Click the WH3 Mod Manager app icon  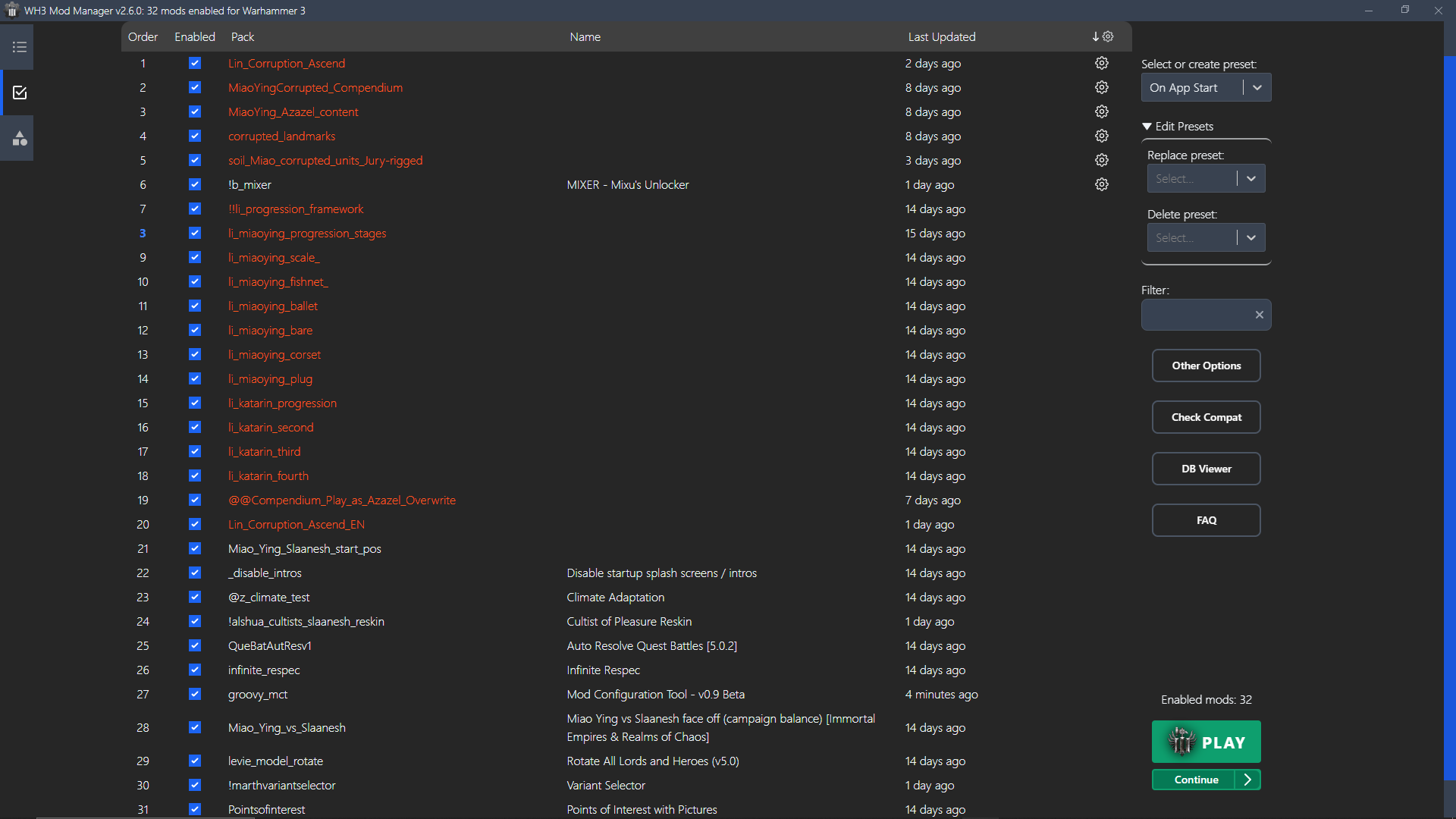(11, 10)
